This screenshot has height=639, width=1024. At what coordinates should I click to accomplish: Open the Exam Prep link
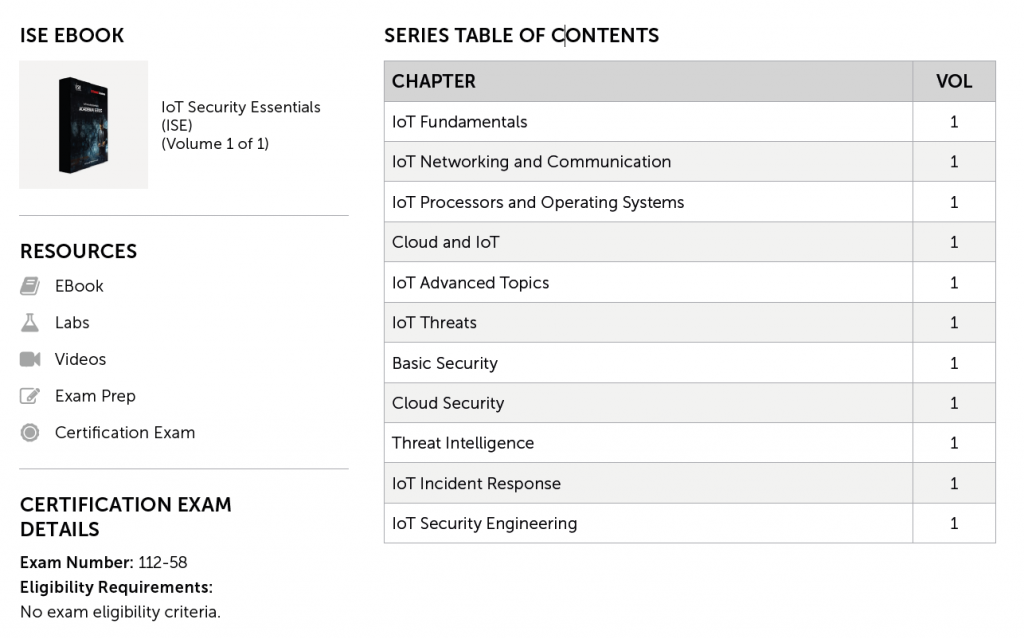95,396
